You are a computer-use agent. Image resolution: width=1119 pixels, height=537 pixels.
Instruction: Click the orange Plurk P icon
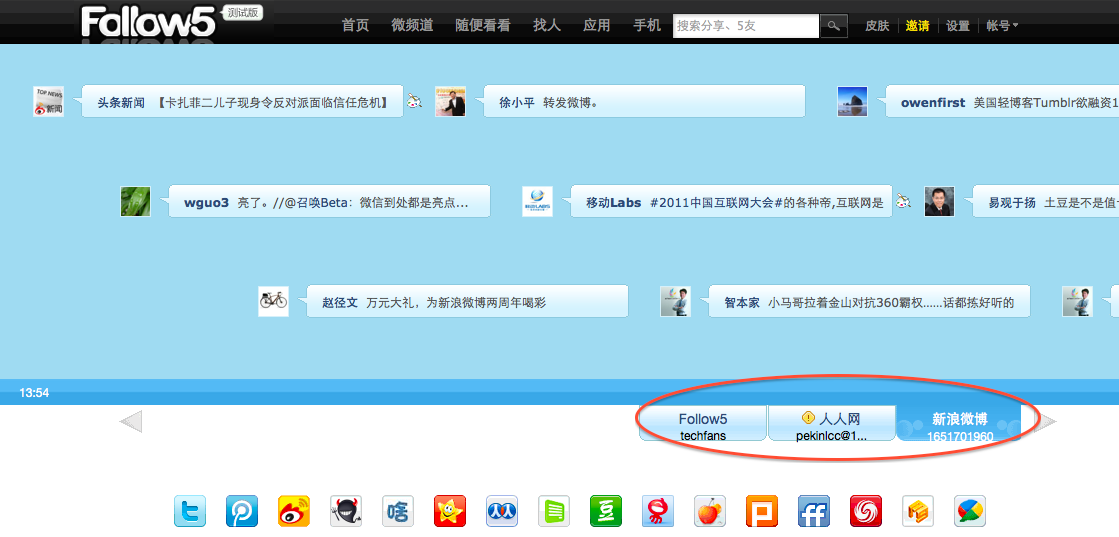(762, 511)
